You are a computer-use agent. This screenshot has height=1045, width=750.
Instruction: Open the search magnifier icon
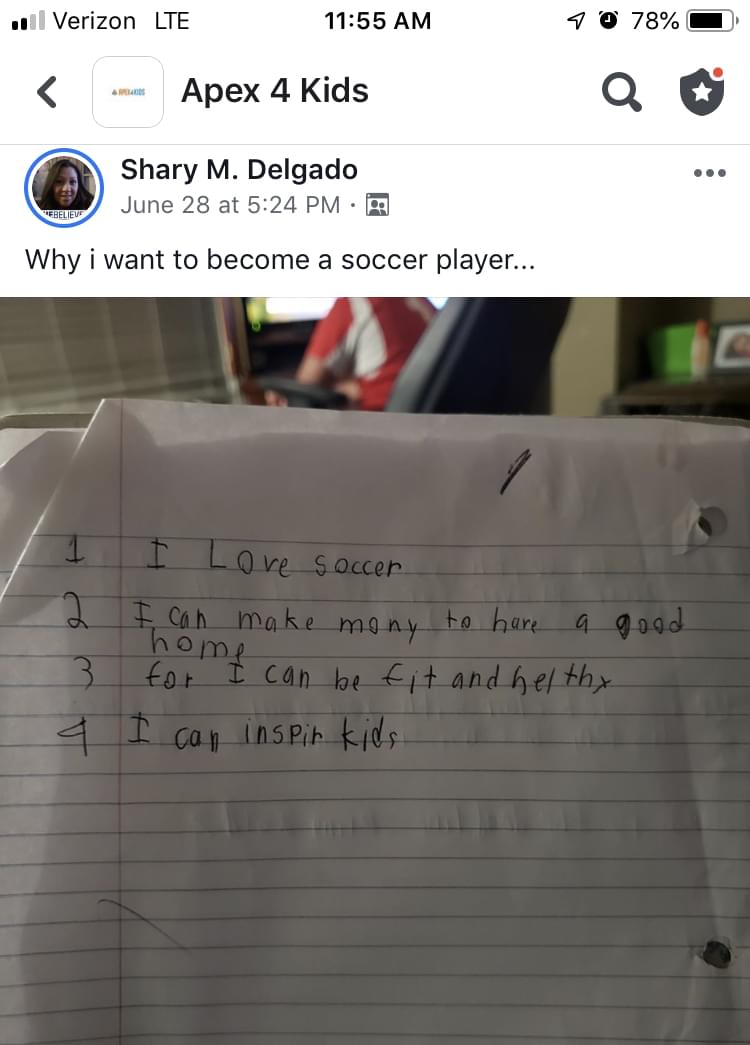tap(621, 91)
